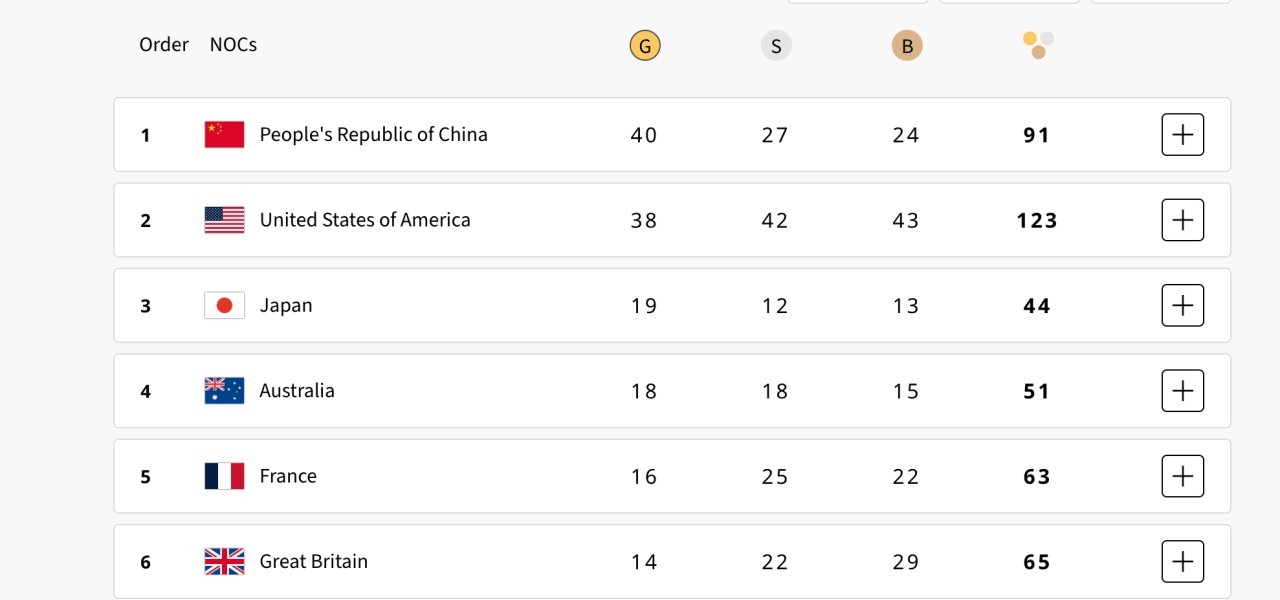
Task: Click the France flag icon
Action: pos(224,476)
